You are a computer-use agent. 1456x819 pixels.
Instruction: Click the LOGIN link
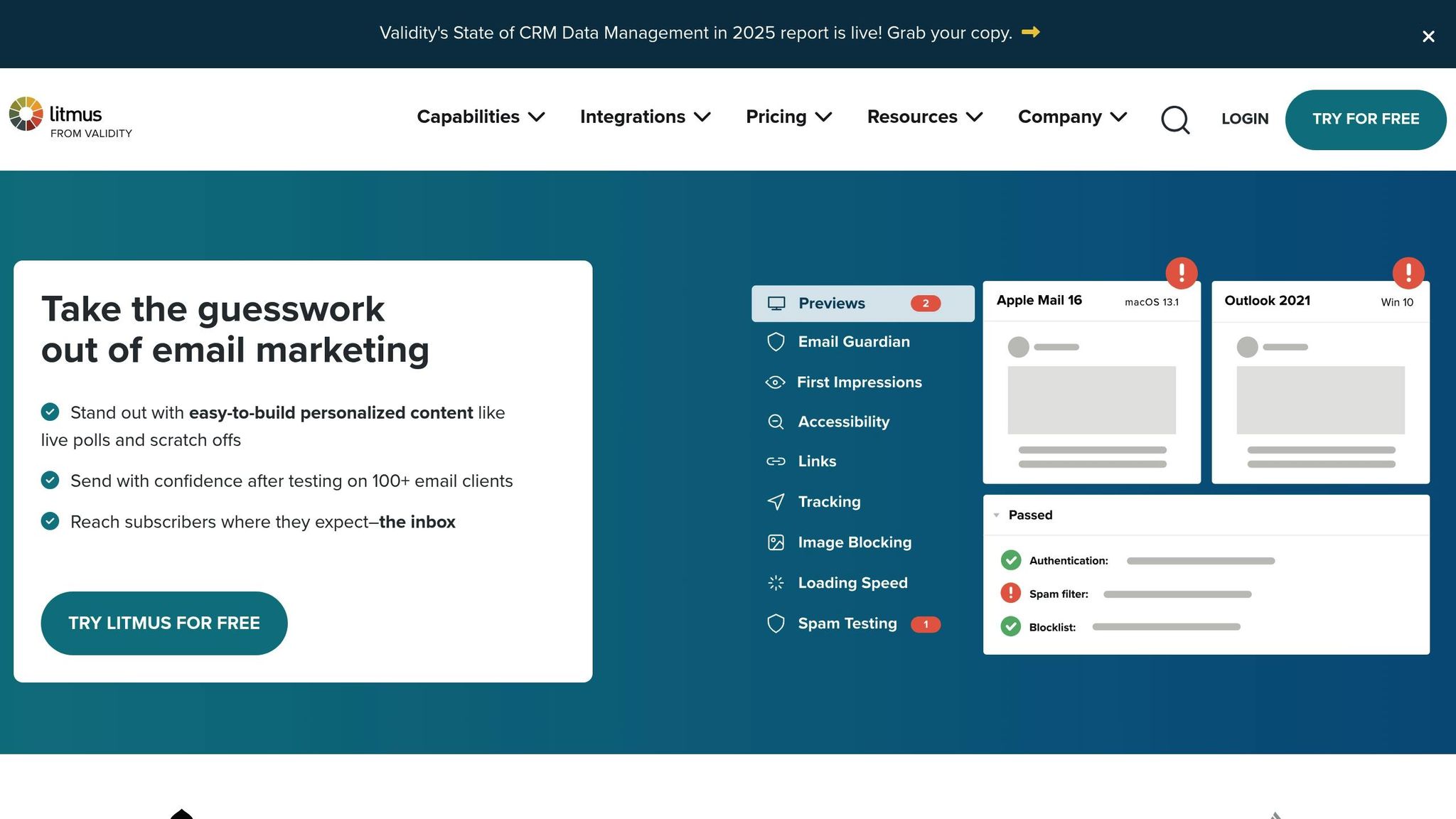[x=1245, y=119]
